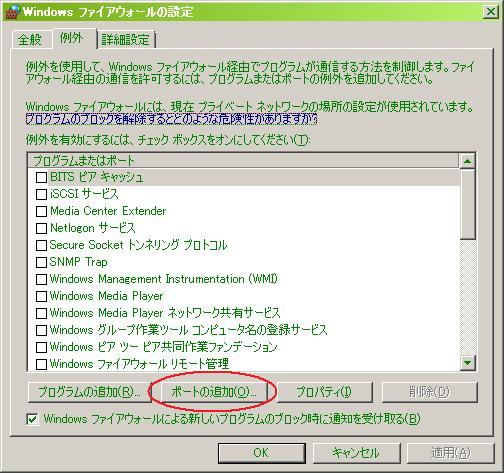
Task: Open プロパティ for the selected item
Action: [x=324, y=392]
